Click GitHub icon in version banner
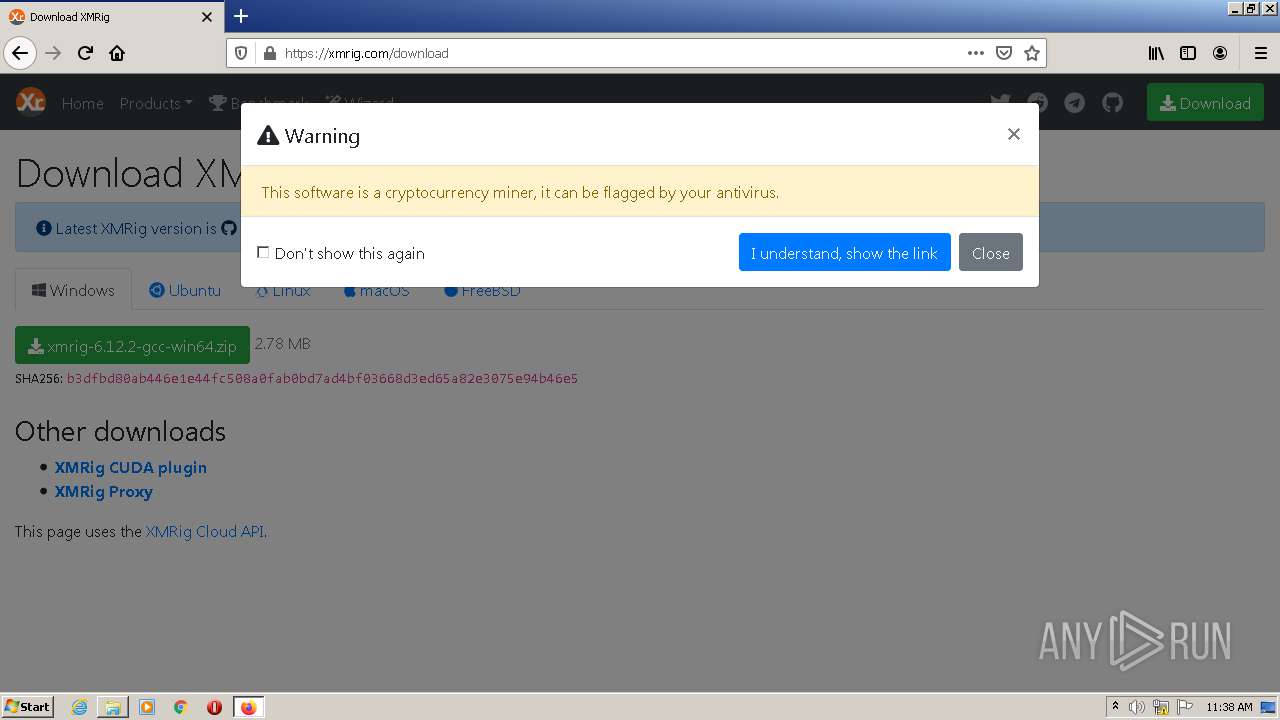Image resolution: width=1280 pixels, height=720 pixels. click(x=229, y=228)
